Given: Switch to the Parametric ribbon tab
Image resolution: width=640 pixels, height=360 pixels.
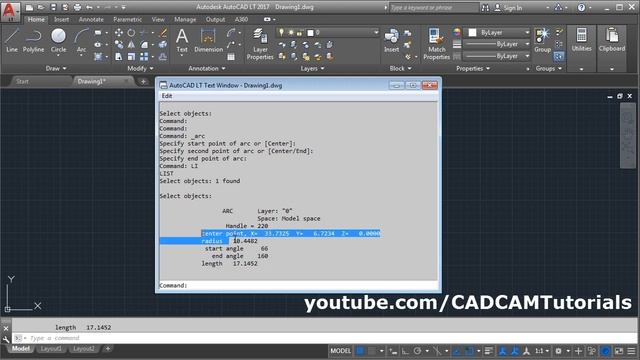Looking at the screenshot, I should coord(127,19).
